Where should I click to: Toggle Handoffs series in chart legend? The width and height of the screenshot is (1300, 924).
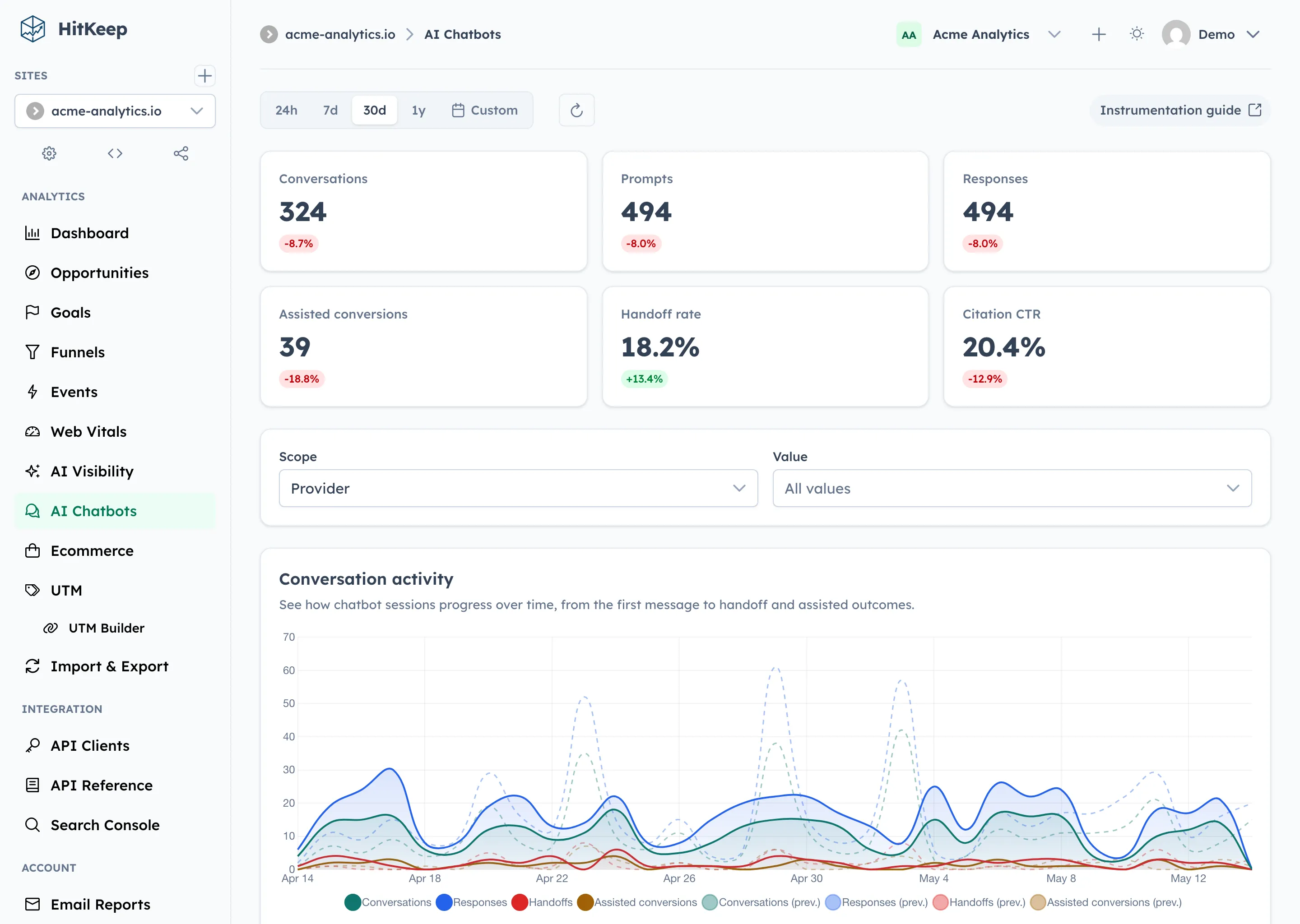tap(543, 902)
